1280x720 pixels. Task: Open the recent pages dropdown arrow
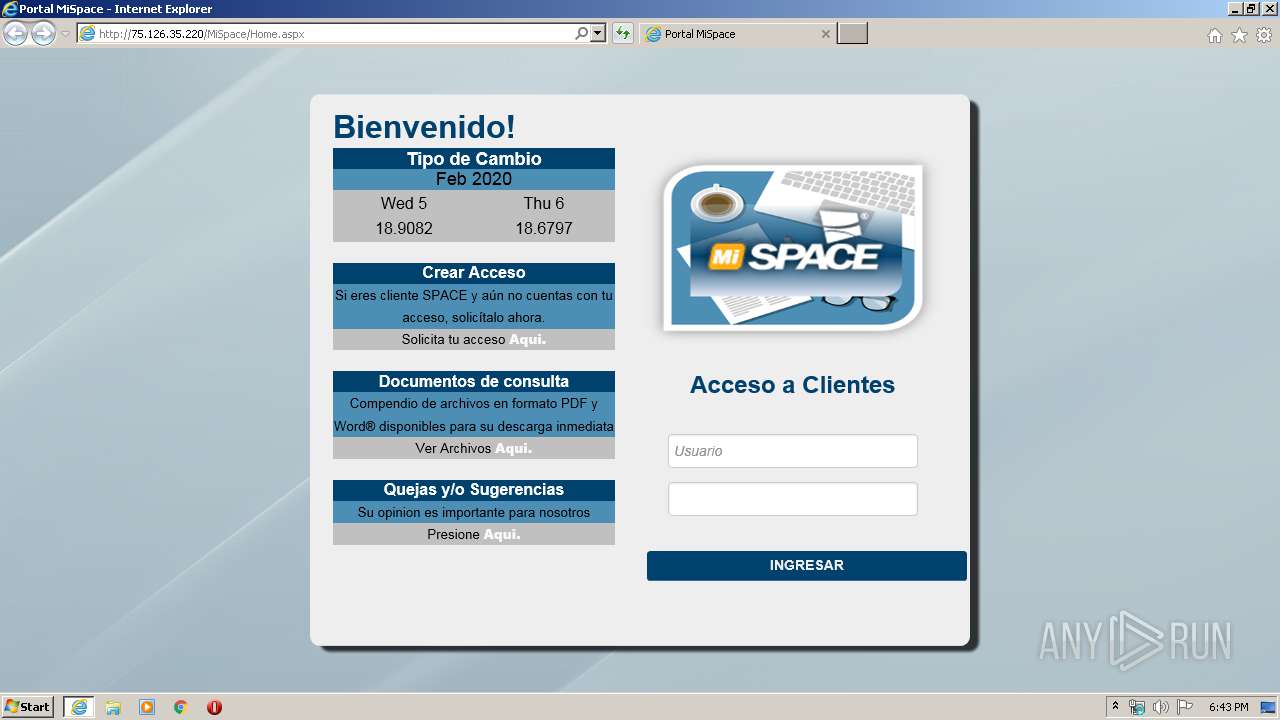65,34
